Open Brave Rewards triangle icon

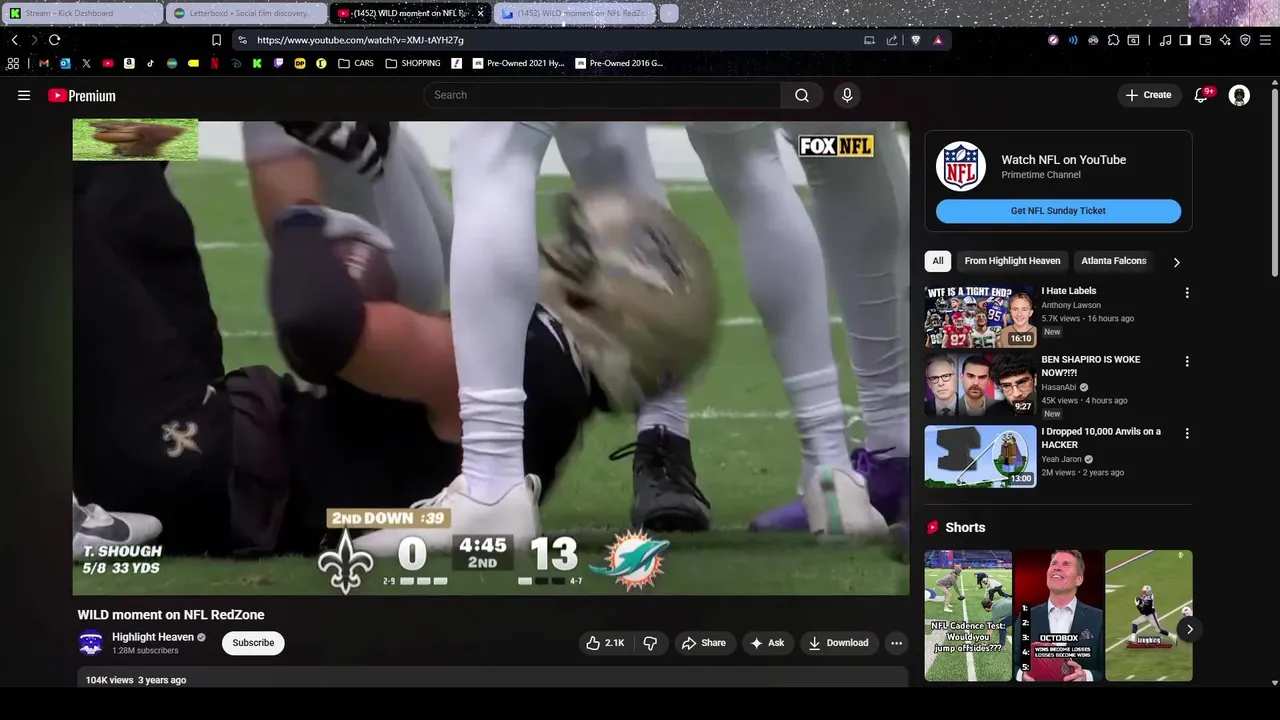(x=938, y=40)
